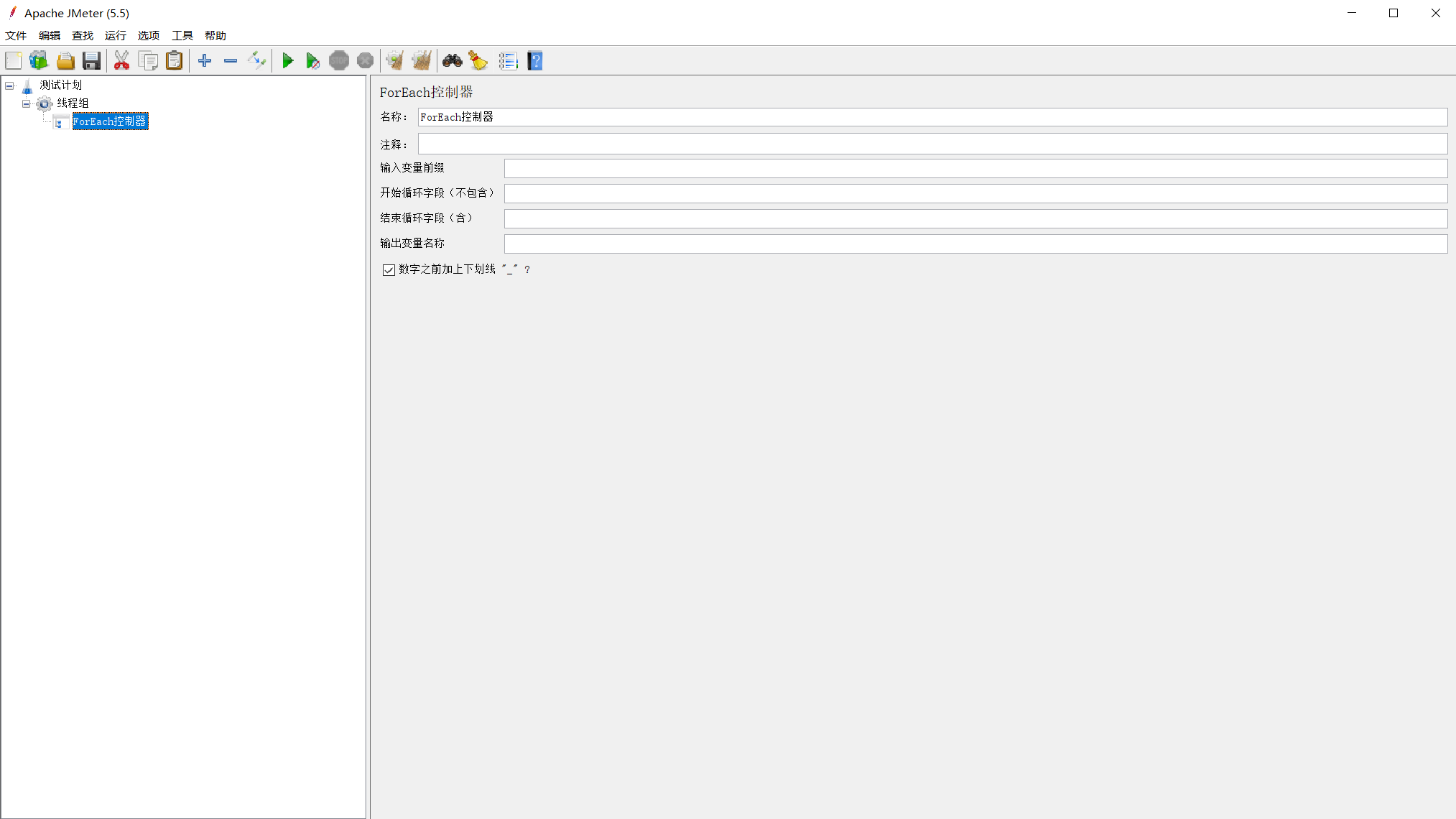1456x819 pixels.
Task: Open the 选项 menu
Action: tap(149, 36)
